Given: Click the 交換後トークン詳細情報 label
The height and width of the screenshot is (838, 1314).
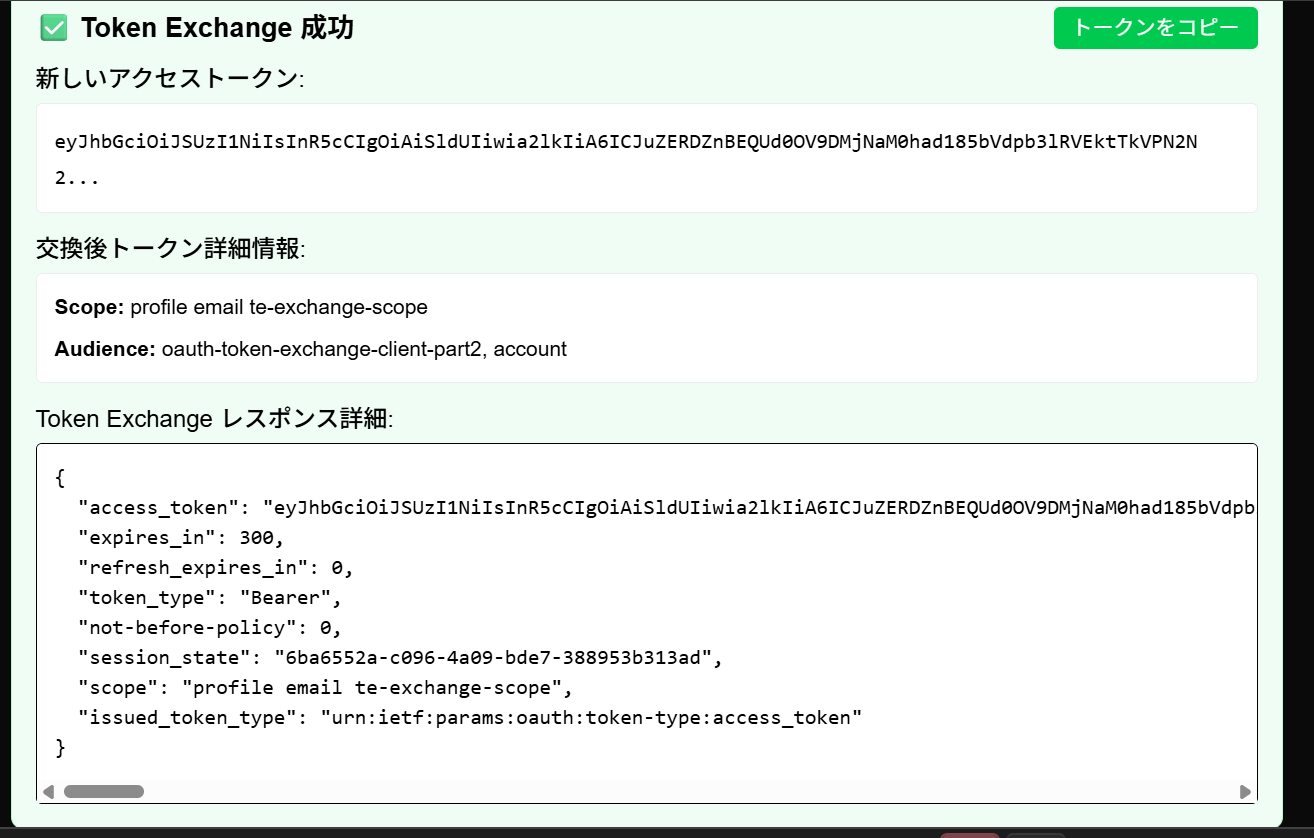Looking at the screenshot, I should pos(169,248).
